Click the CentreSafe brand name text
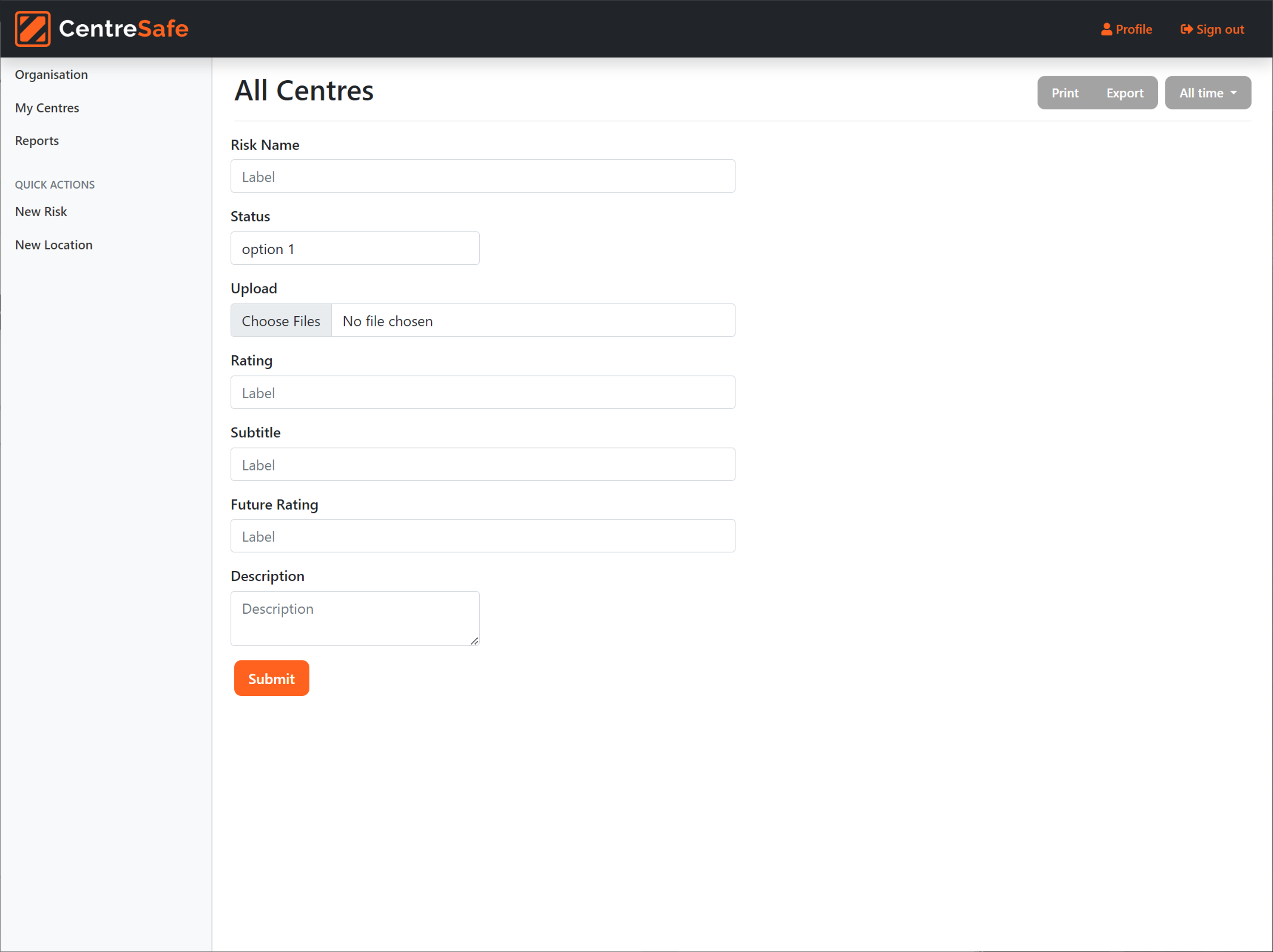The height and width of the screenshot is (952, 1273). (x=124, y=29)
